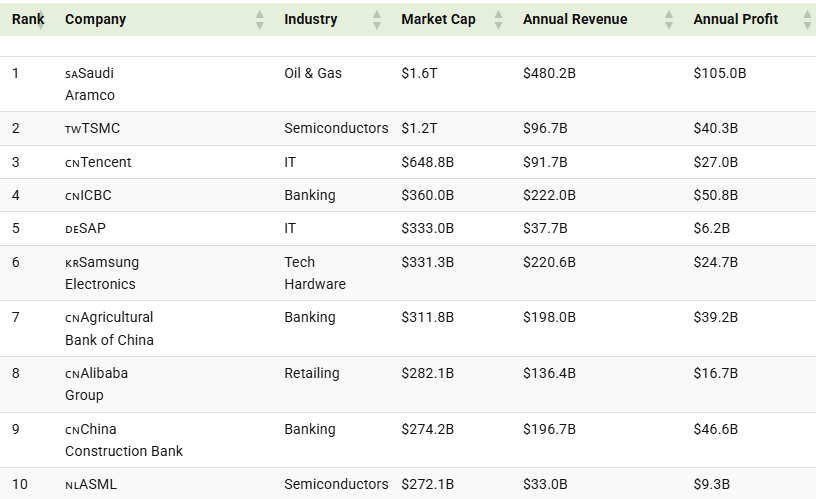Image resolution: width=816 pixels, height=499 pixels.
Task: Click the Market Cap sort arrows
Action: coord(498,20)
